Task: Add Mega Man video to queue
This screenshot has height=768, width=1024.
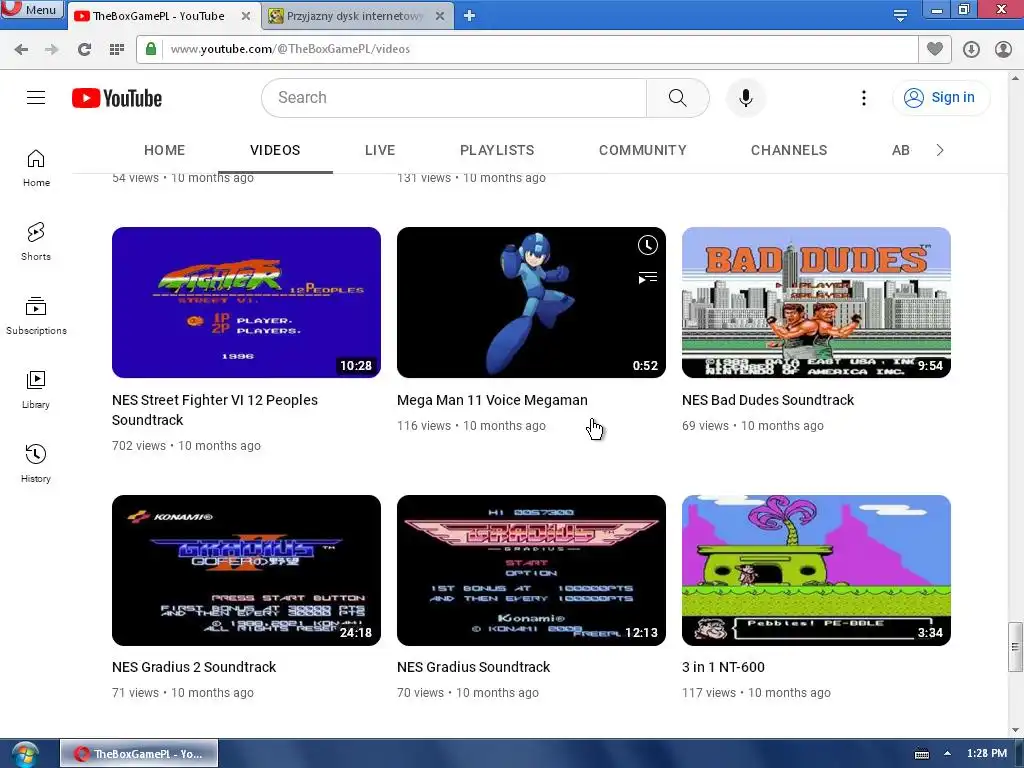Action: pos(647,278)
